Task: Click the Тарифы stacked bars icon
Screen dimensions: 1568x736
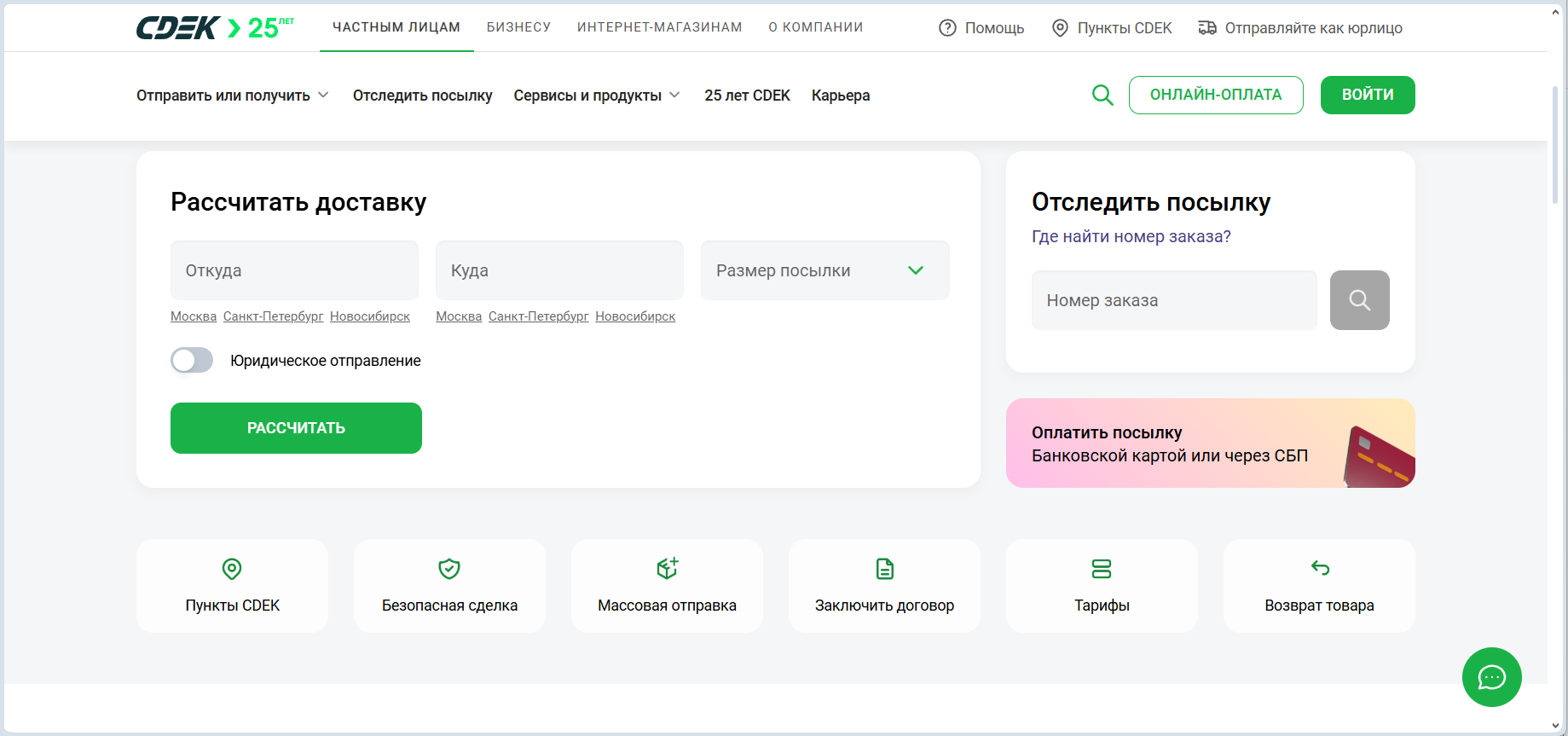Action: click(1102, 569)
